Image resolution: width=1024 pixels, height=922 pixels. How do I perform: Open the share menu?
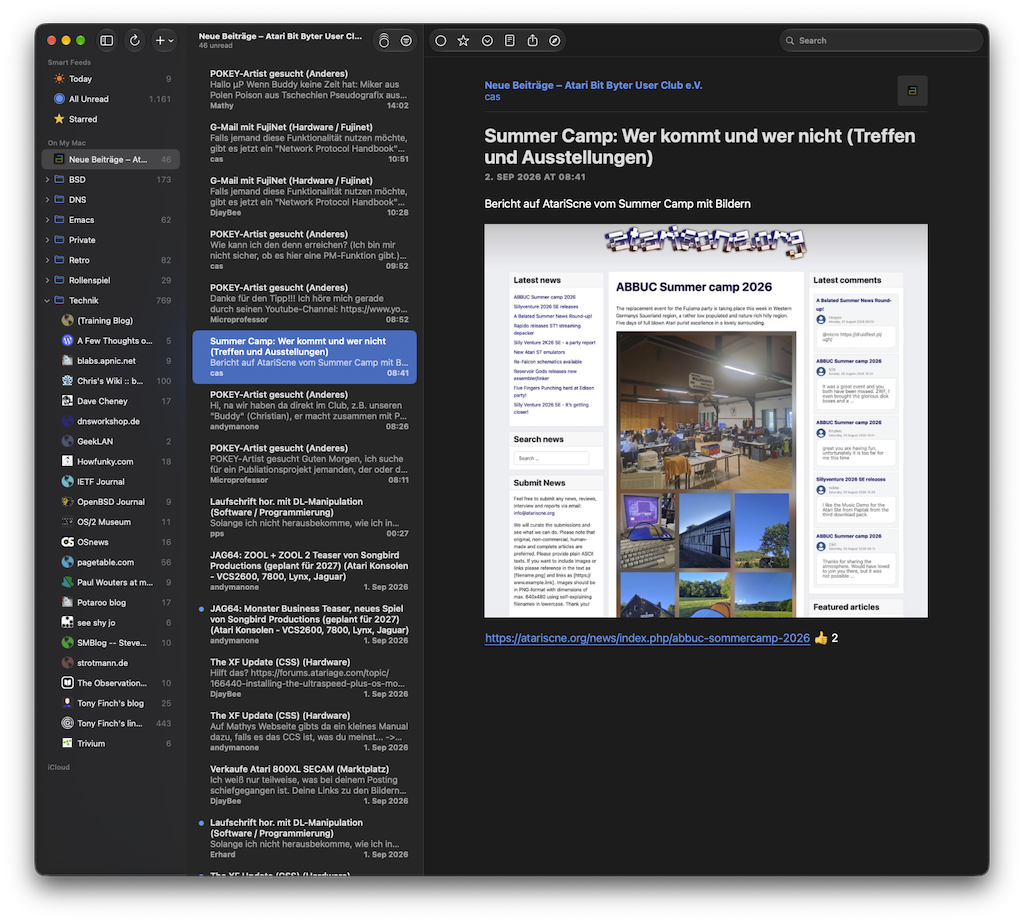point(533,40)
